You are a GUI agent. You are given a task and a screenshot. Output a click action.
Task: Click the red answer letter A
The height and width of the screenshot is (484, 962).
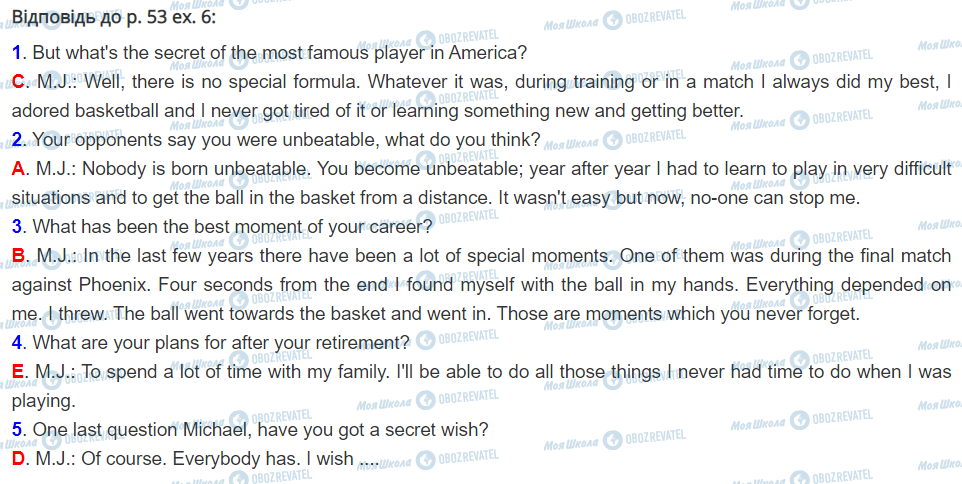coord(19,168)
